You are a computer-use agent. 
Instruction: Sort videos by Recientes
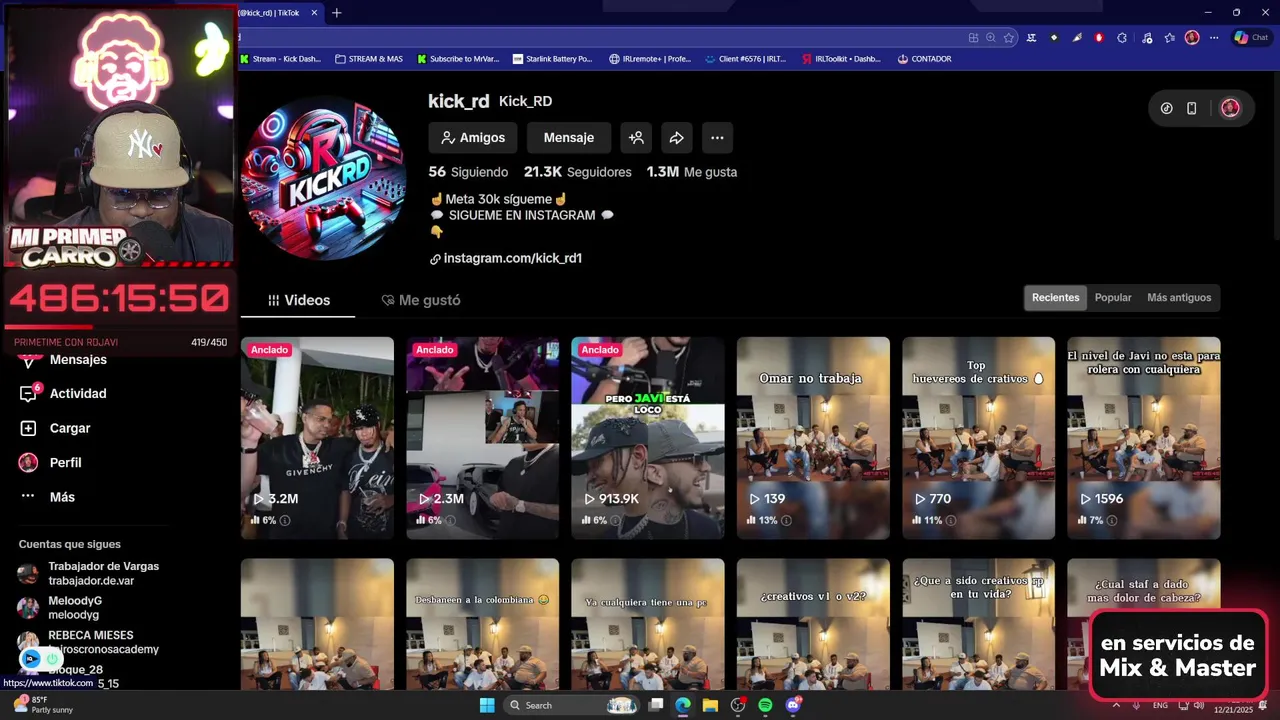tap(1056, 298)
